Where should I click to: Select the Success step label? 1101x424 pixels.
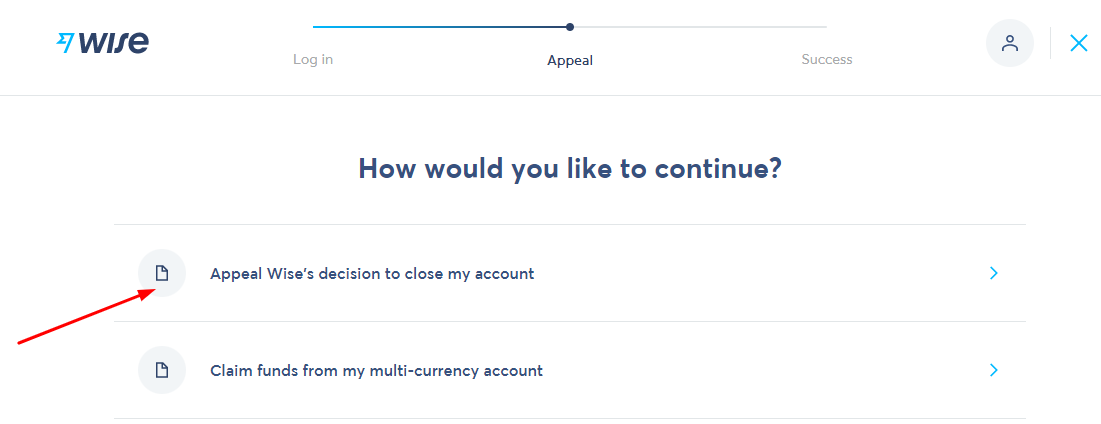[x=827, y=60]
